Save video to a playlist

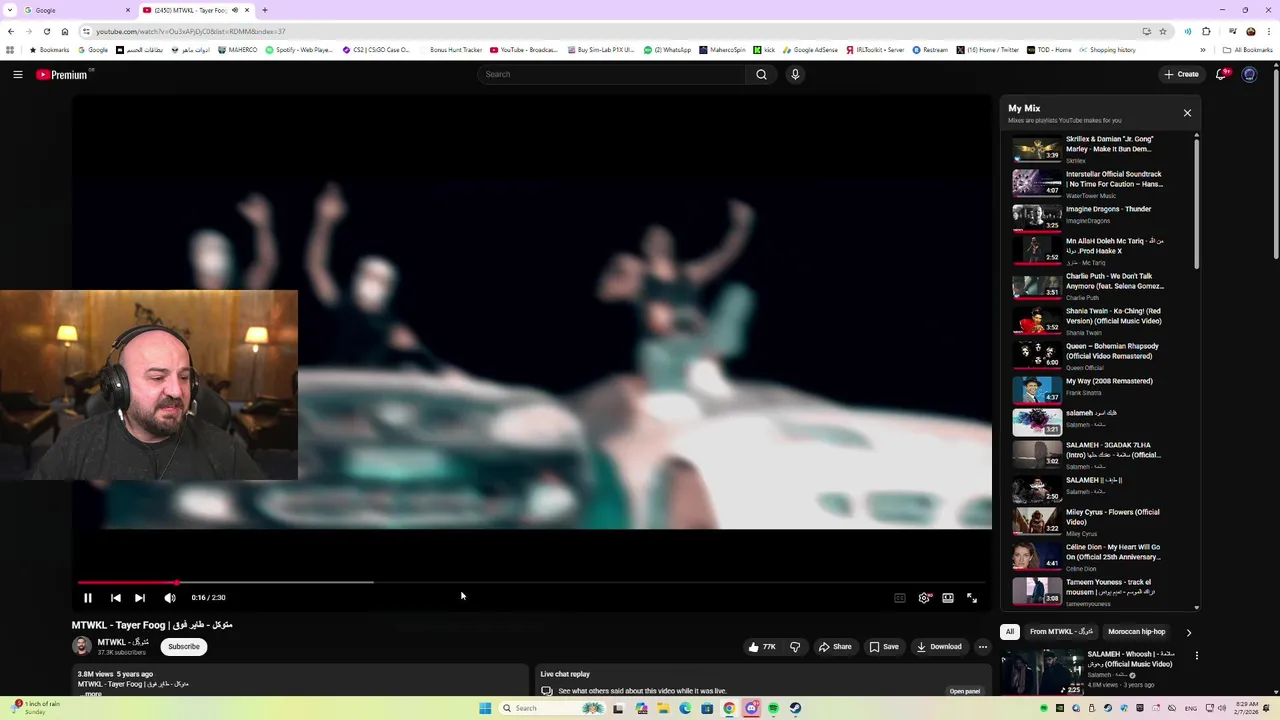pos(884,647)
